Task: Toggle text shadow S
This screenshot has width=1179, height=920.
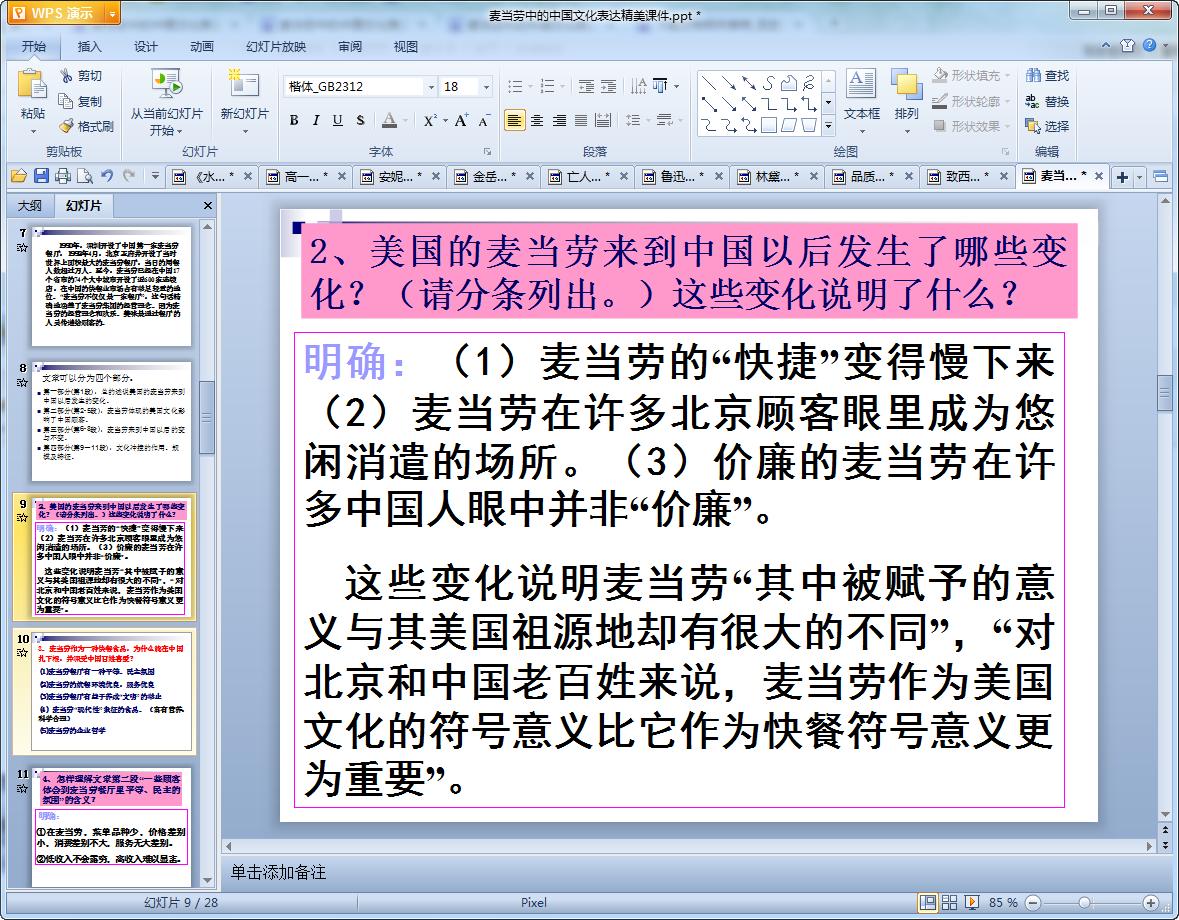Action: 360,120
